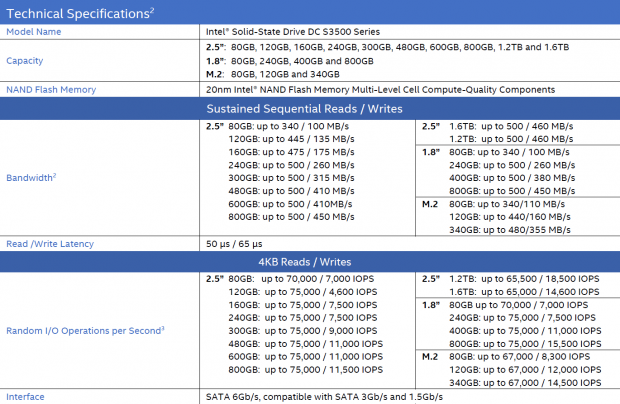Click '1.2TB: up to 65,500 / 18,500 IOPS'
Image resolution: width=620 pixels, height=404 pixels.
524,279
